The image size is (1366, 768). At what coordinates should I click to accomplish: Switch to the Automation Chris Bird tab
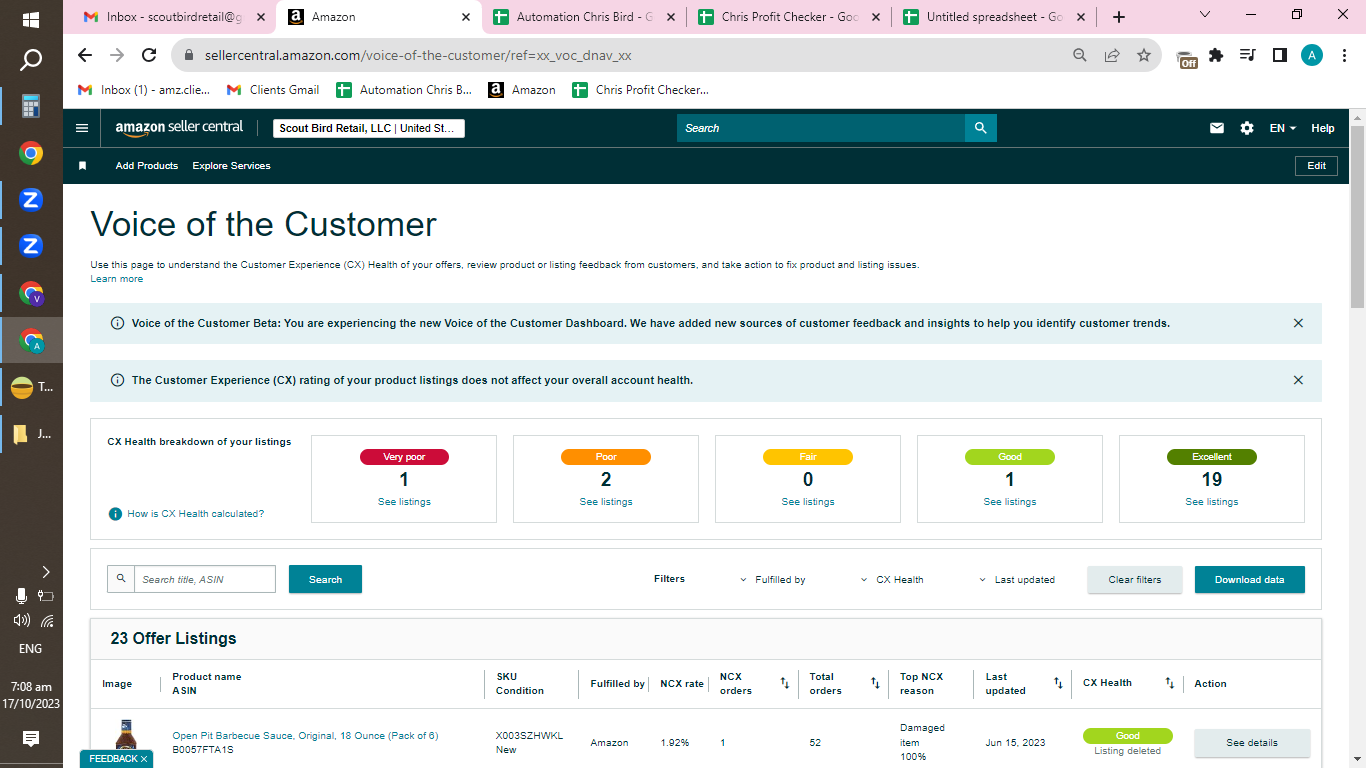583,17
